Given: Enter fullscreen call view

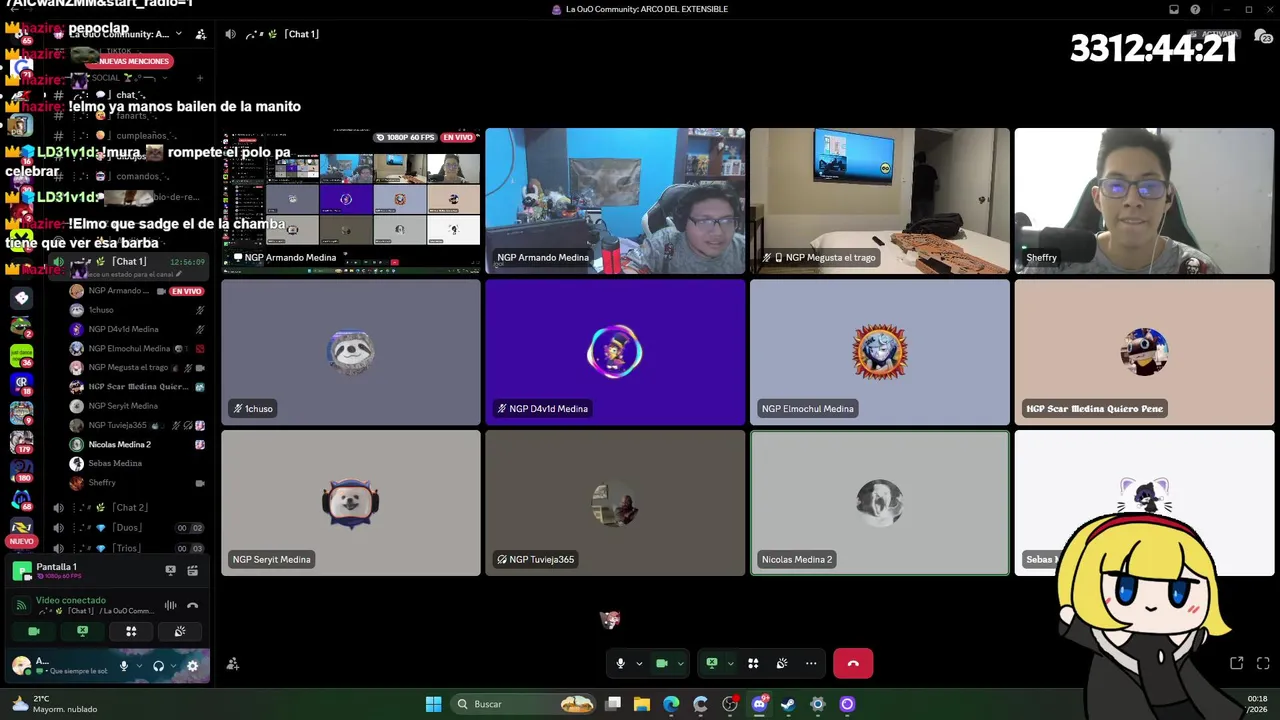Looking at the screenshot, I should pos(1263,663).
